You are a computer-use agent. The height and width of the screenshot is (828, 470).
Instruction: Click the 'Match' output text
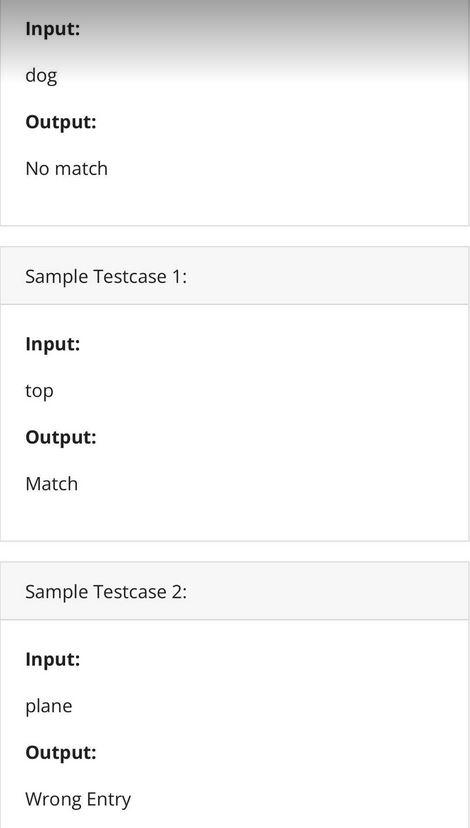click(52, 484)
